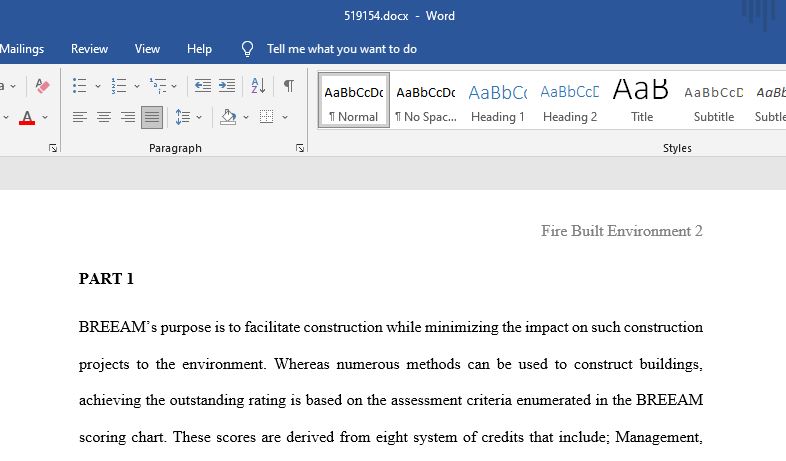Open the numbering style dropdown arrow
The height and width of the screenshot is (461, 786).
[136, 86]
